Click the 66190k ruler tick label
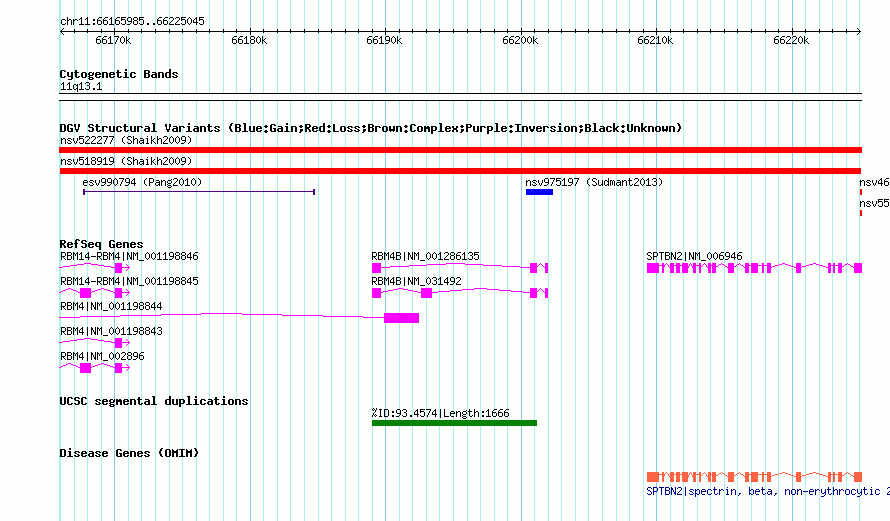890x521 pixels. (384, 40)
